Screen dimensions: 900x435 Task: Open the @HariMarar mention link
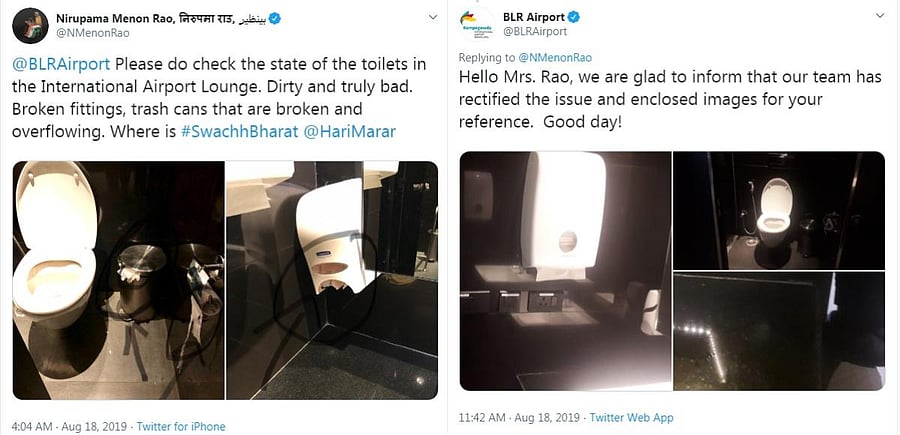pos(349,131)
